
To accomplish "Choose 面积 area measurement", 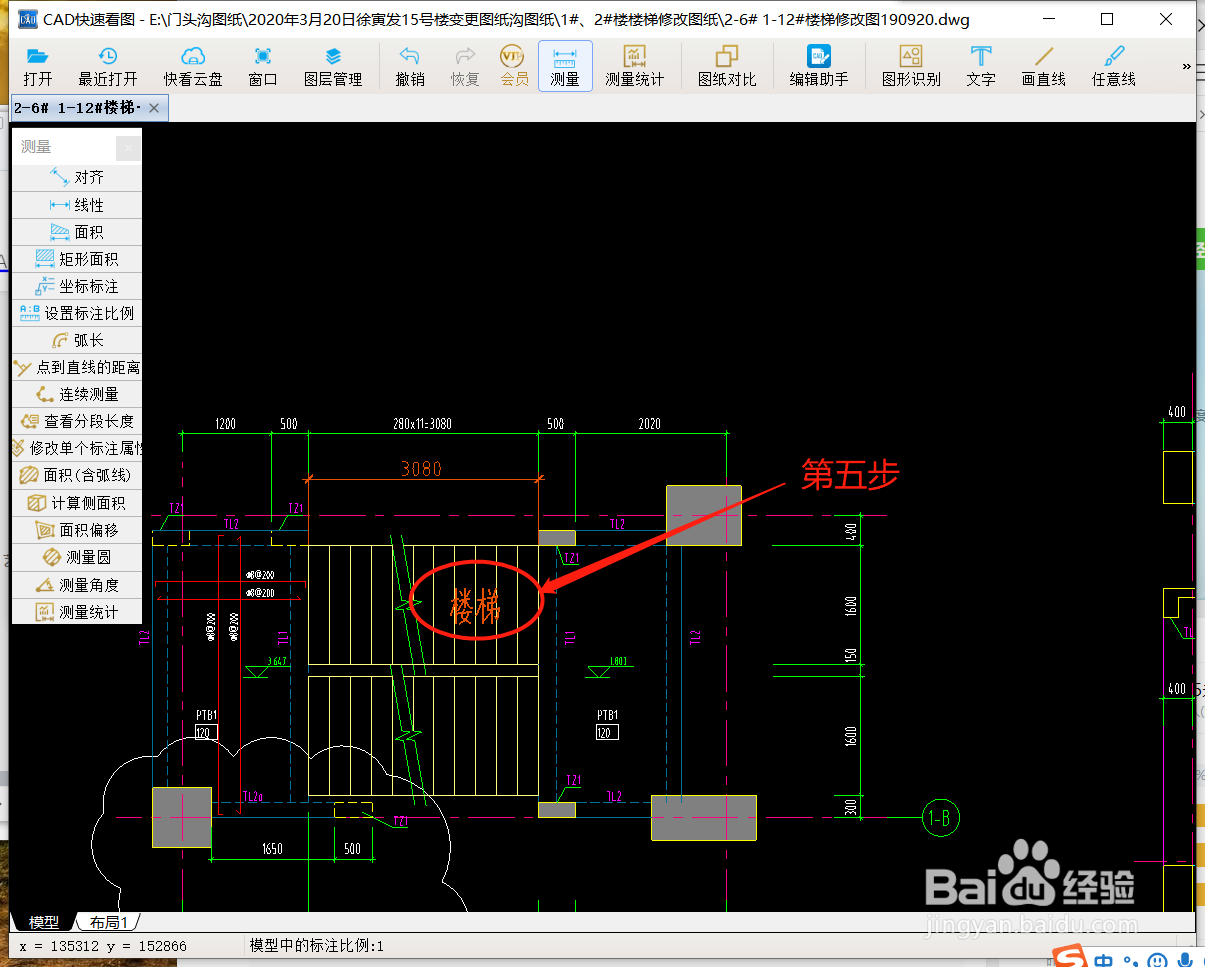I will 77,231.
